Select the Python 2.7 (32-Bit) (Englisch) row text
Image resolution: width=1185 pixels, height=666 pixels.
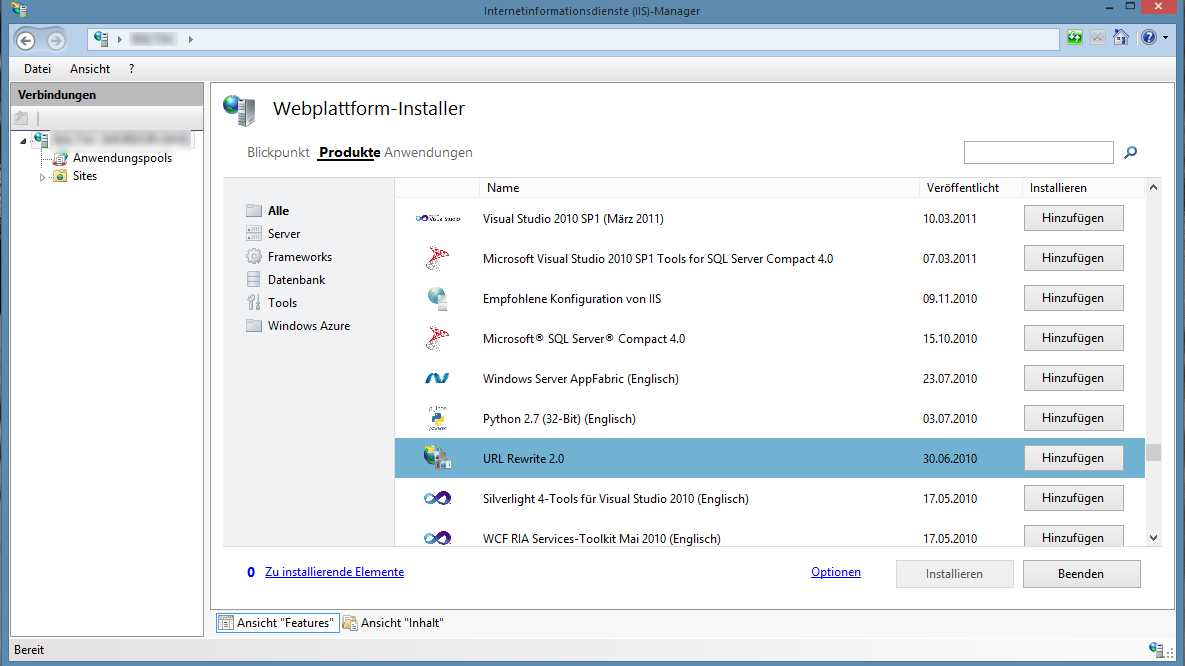[559, 419]
